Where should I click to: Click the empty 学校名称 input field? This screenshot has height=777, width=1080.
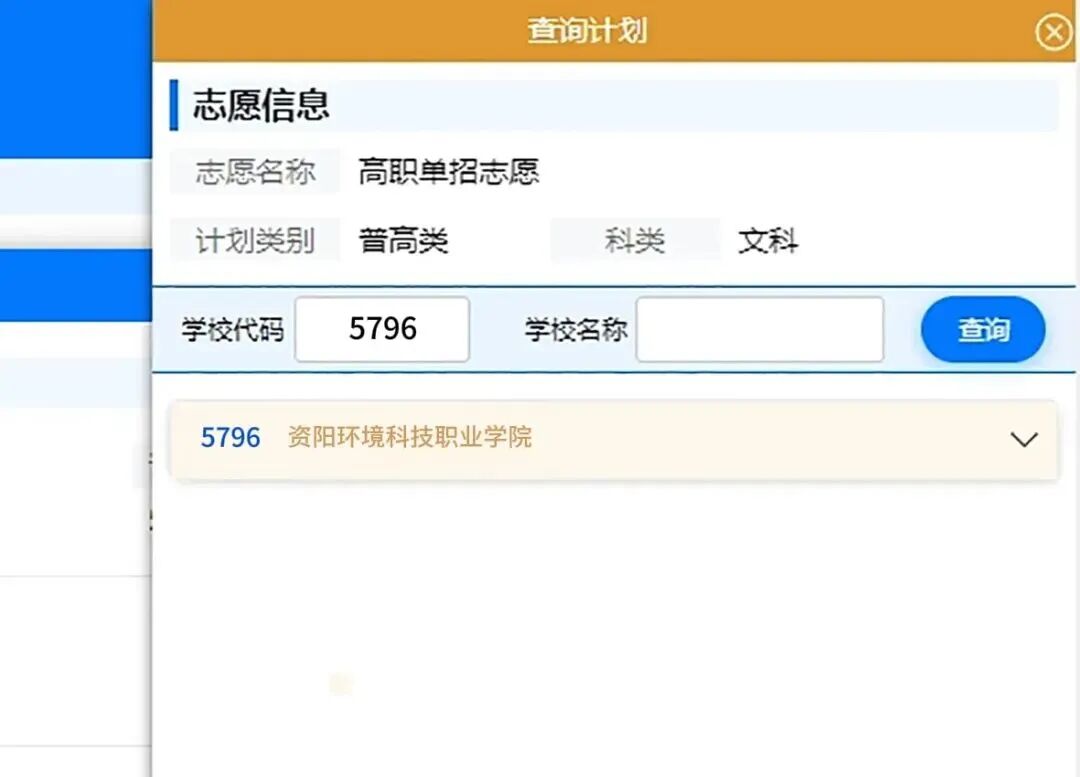[x=760, y=329]
